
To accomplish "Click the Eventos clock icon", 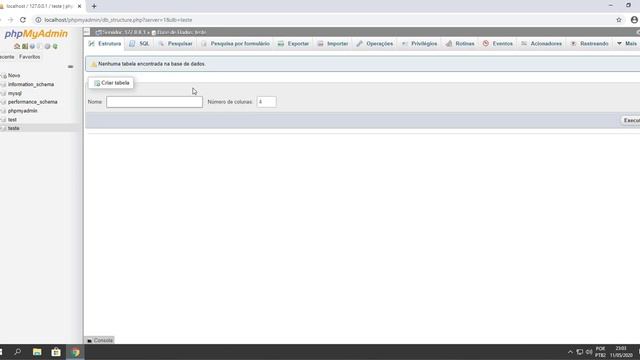I will tap(486, 44).
